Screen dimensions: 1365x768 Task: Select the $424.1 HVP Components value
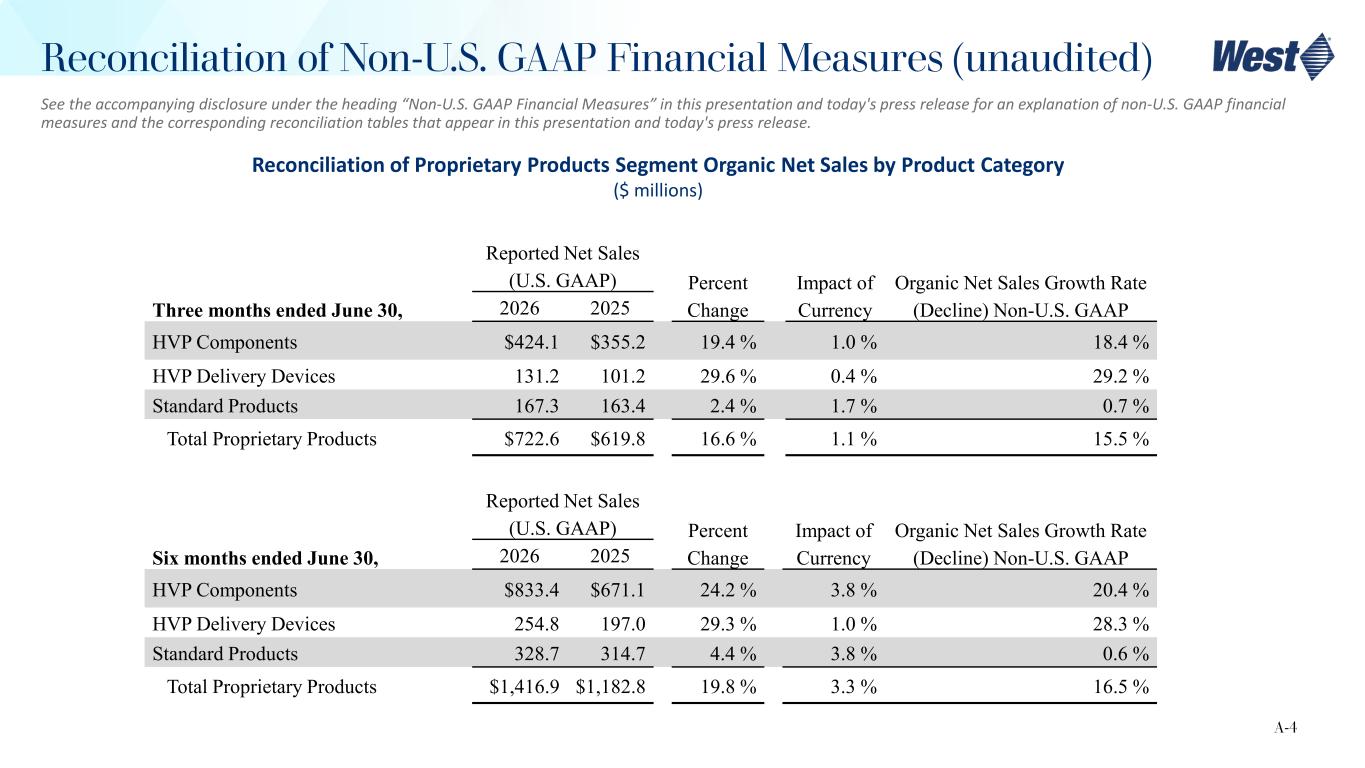click(x=532, y=343)
